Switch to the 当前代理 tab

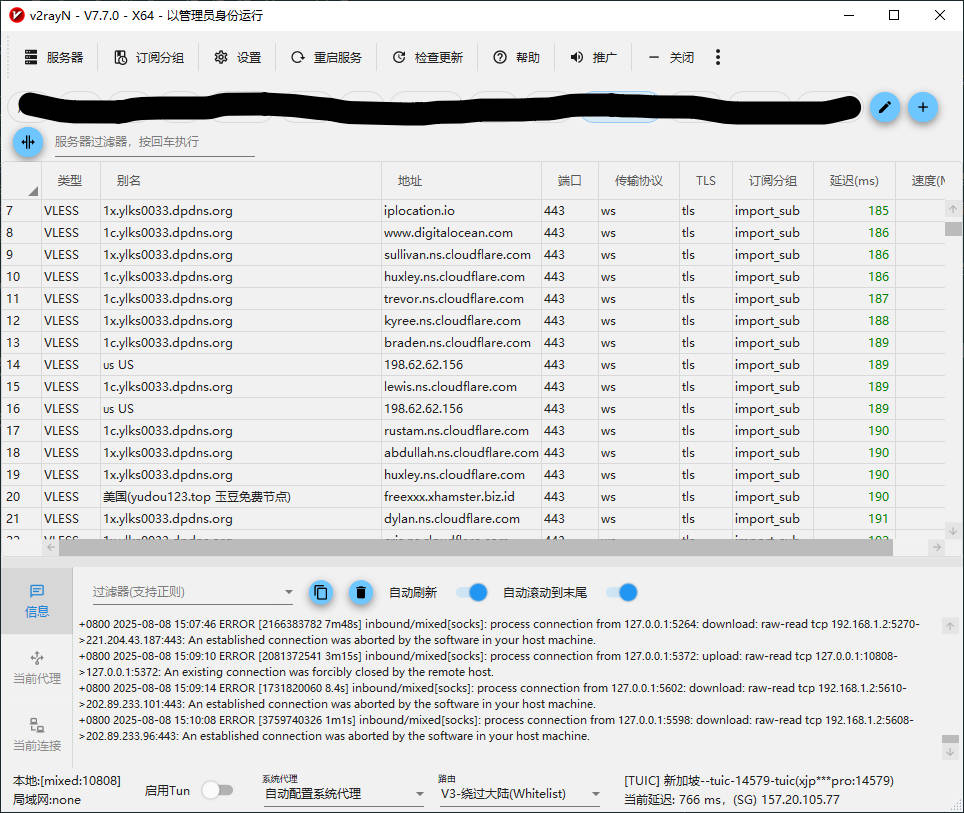[37, 668]
